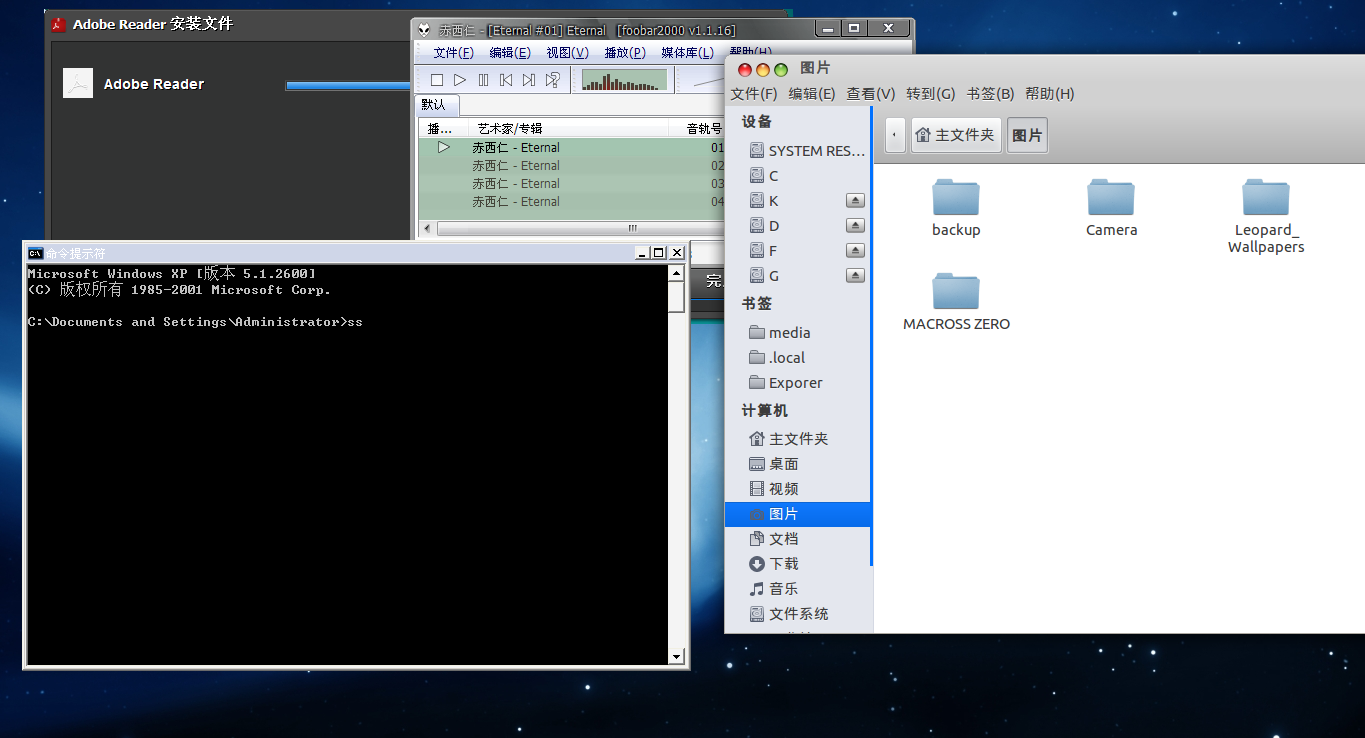Screen dimensions: 1365x738
Task: Go to 主文件夹 in path bar
Action: pyautogui.click(x=956, y=135)
